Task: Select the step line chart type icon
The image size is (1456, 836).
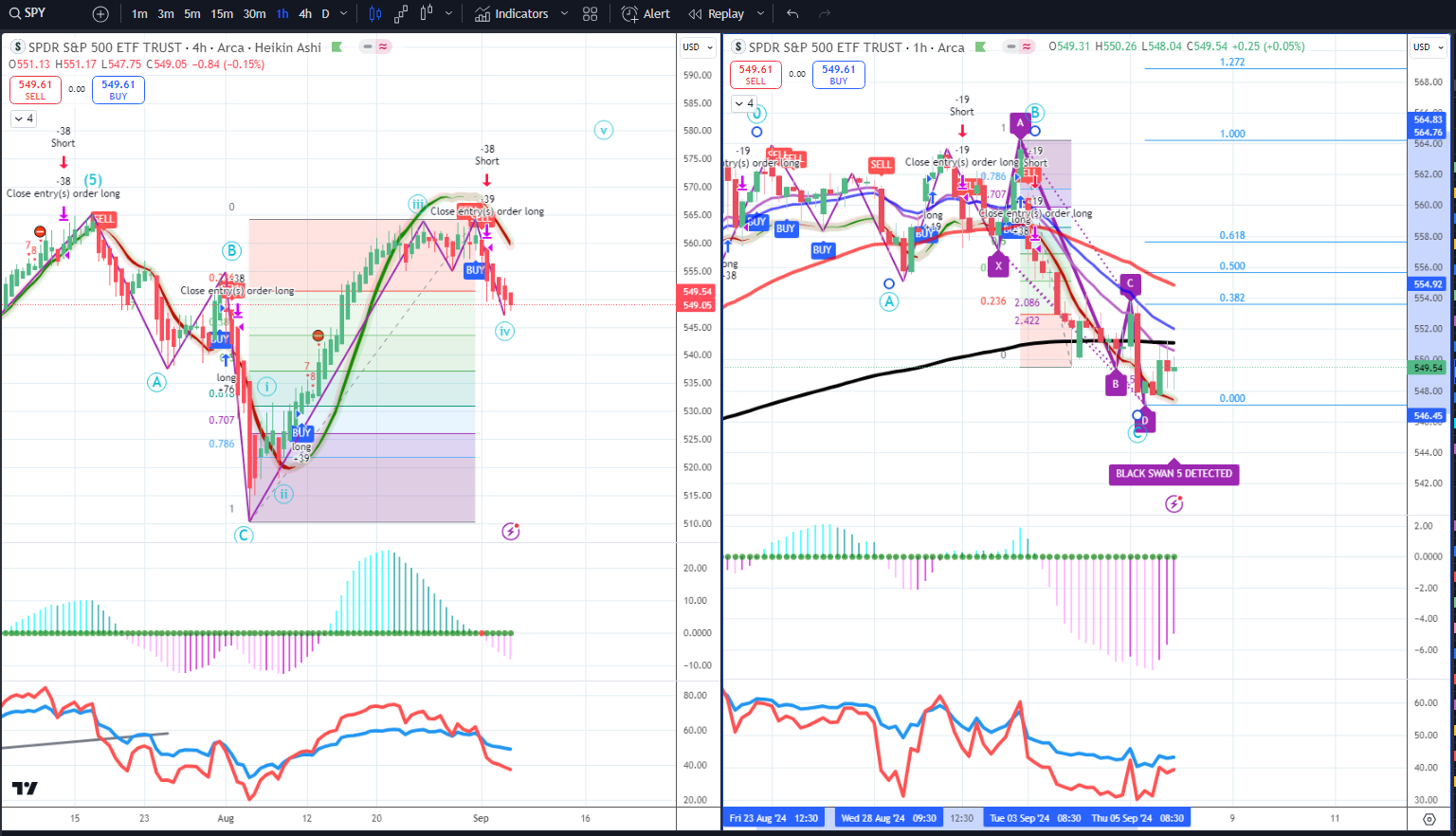Action: (401, 14)
